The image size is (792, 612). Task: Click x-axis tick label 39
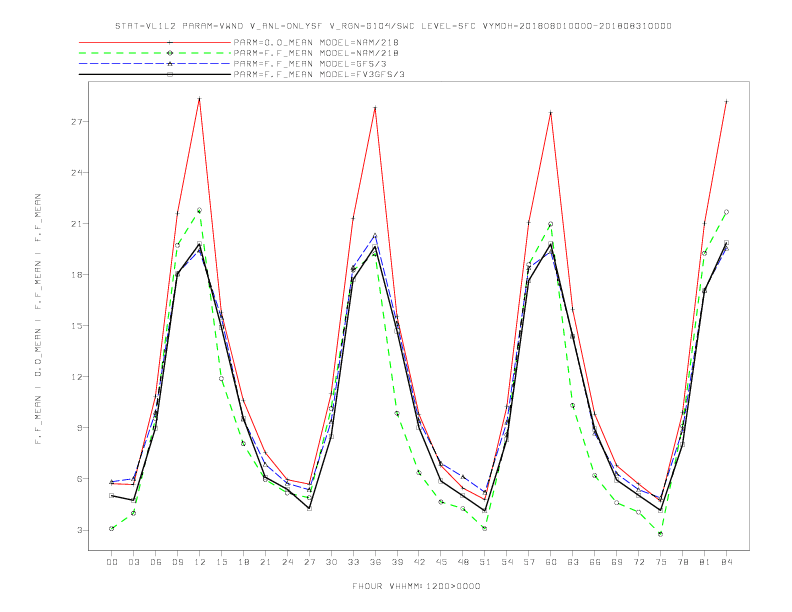click(397, 562)
